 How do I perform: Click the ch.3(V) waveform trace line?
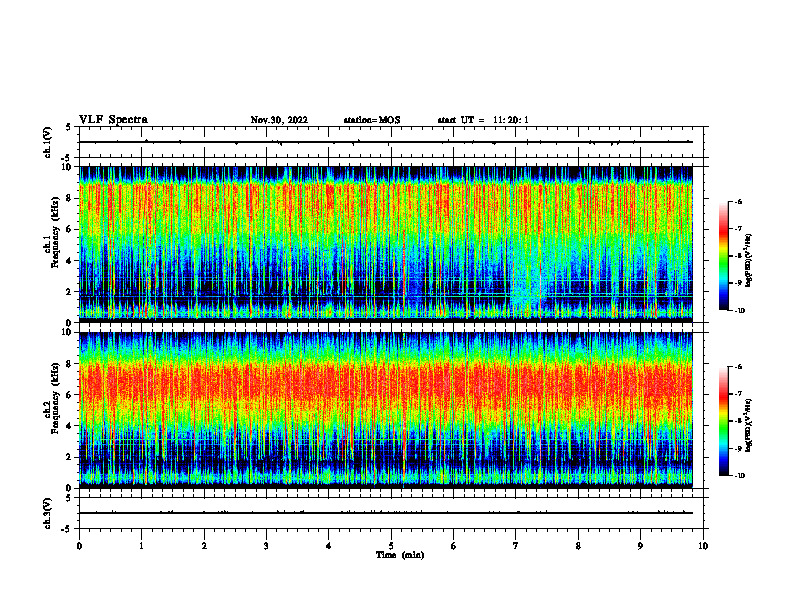pos(386,513)
